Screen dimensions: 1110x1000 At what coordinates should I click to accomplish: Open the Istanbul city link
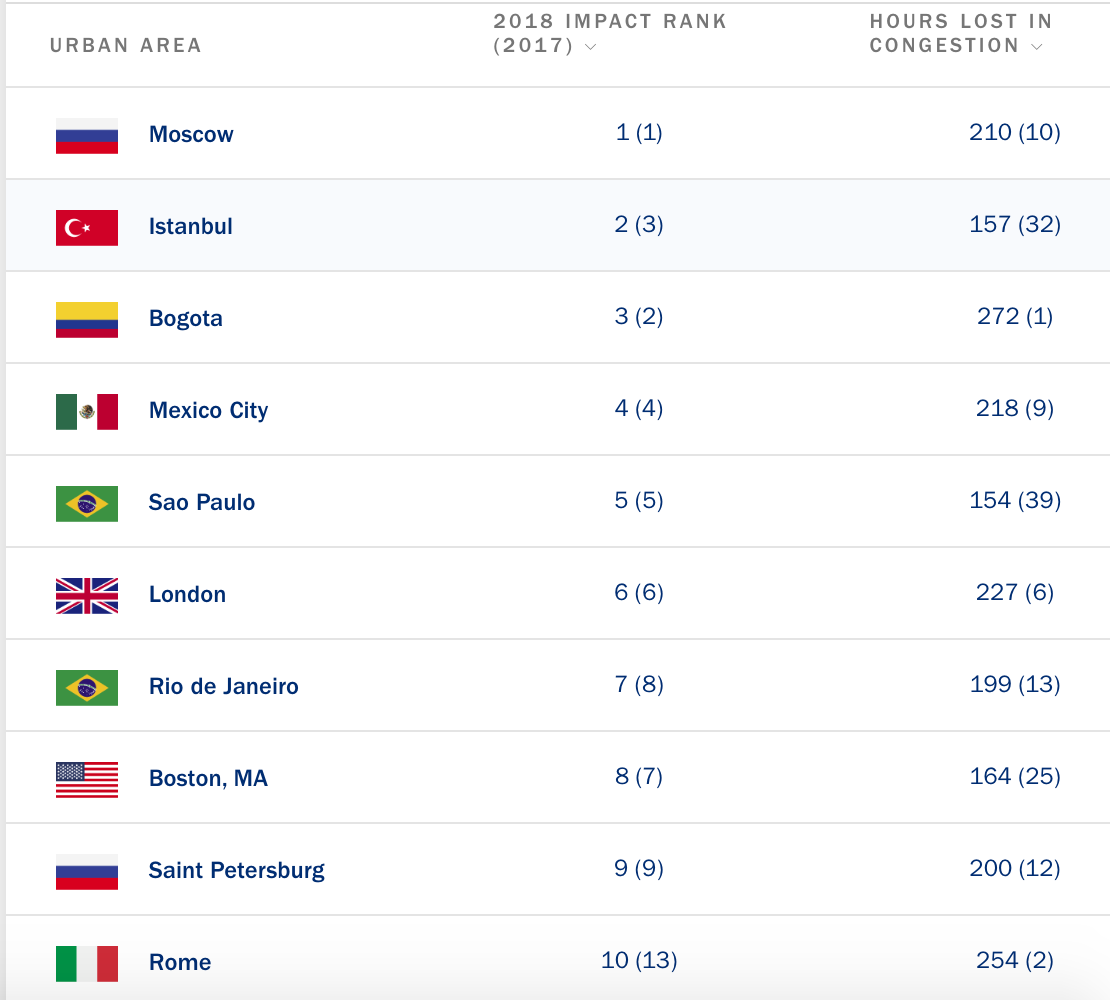click(191, 227)
